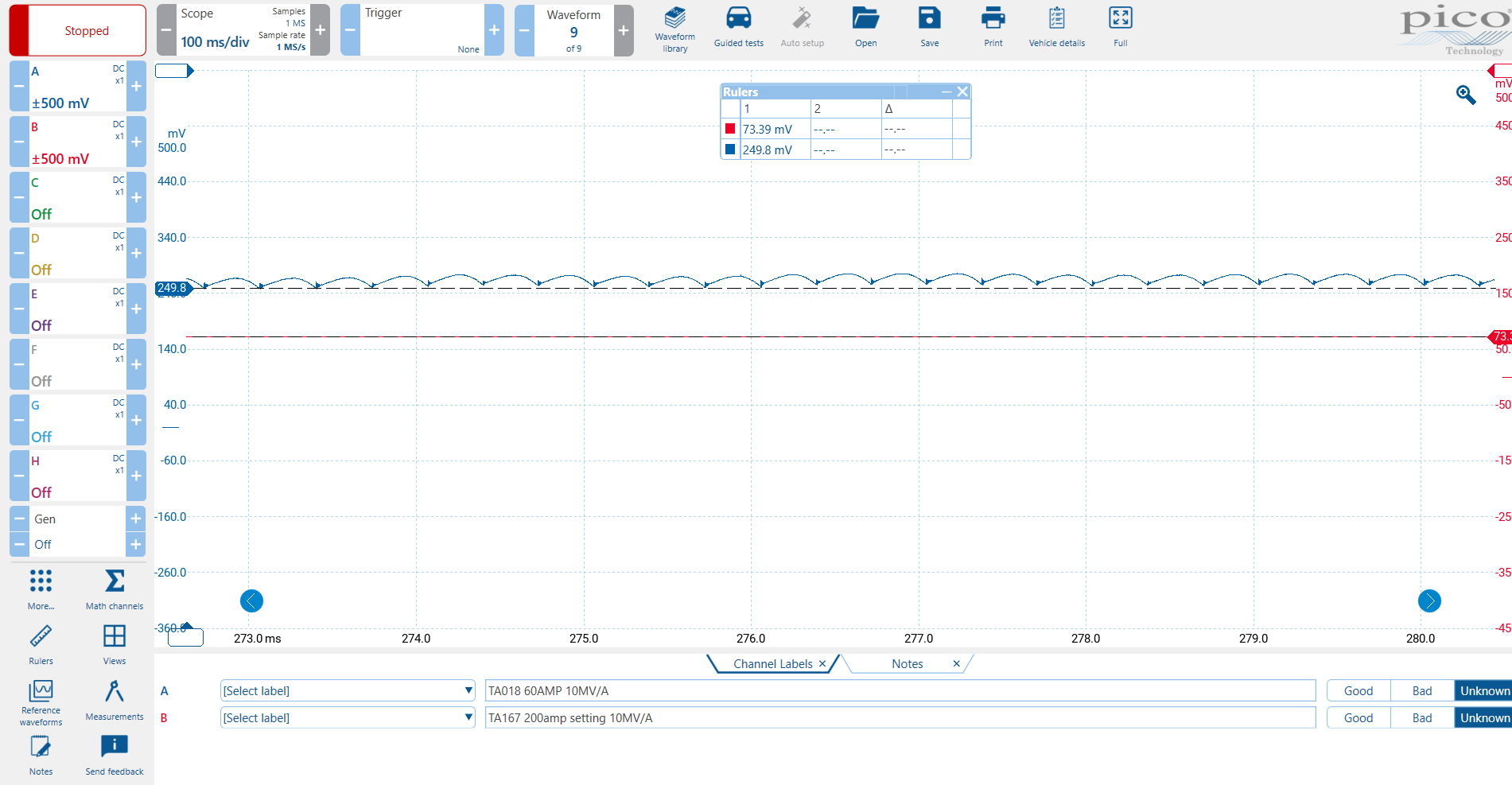The width and height of the screenshot is (1512, 785).
Task: Click the time ruler handle at top left
Action: (174, 71)
